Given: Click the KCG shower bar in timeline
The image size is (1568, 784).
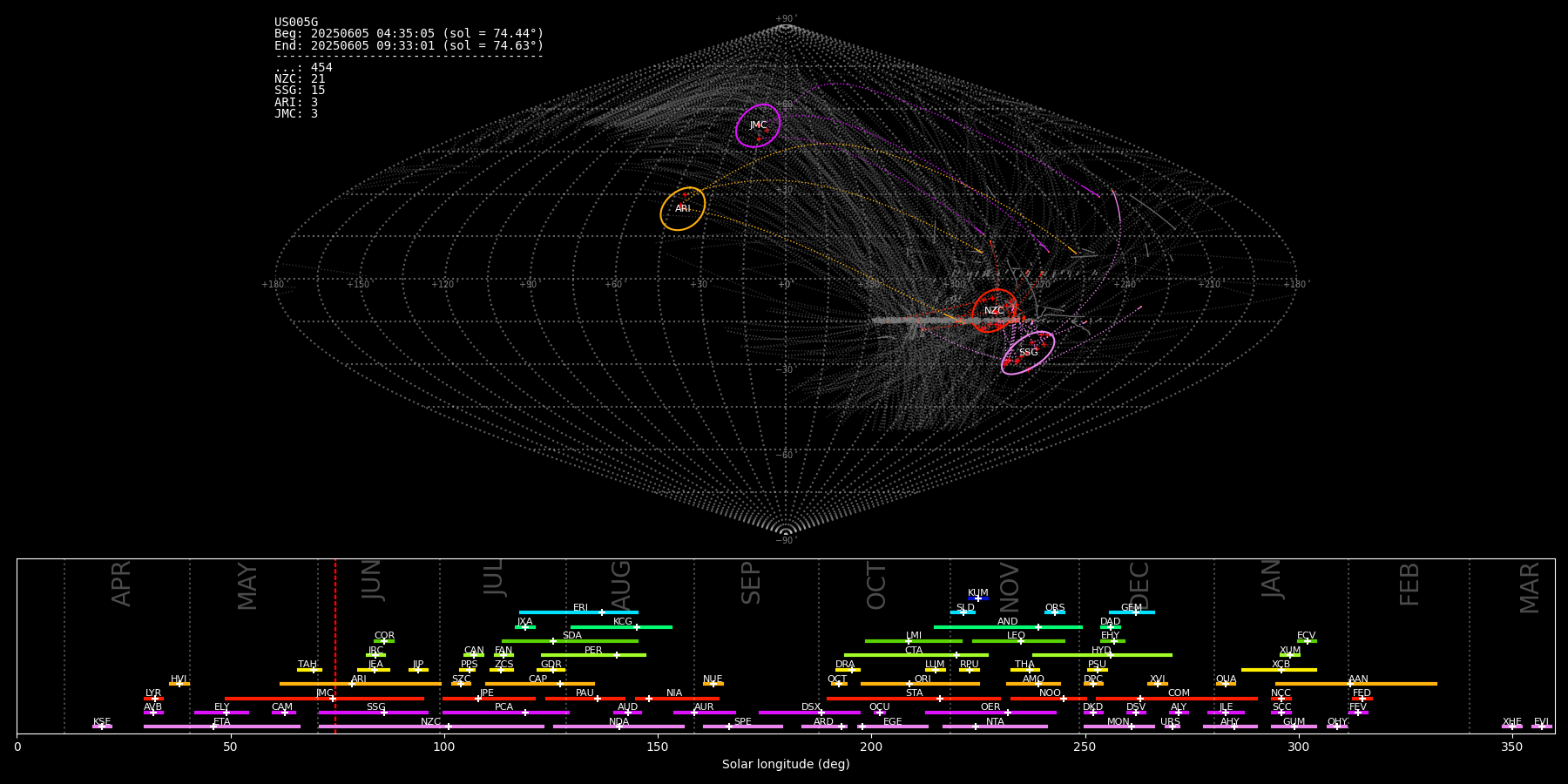Looking at the screenshot, I should click(x=621, y=627).
